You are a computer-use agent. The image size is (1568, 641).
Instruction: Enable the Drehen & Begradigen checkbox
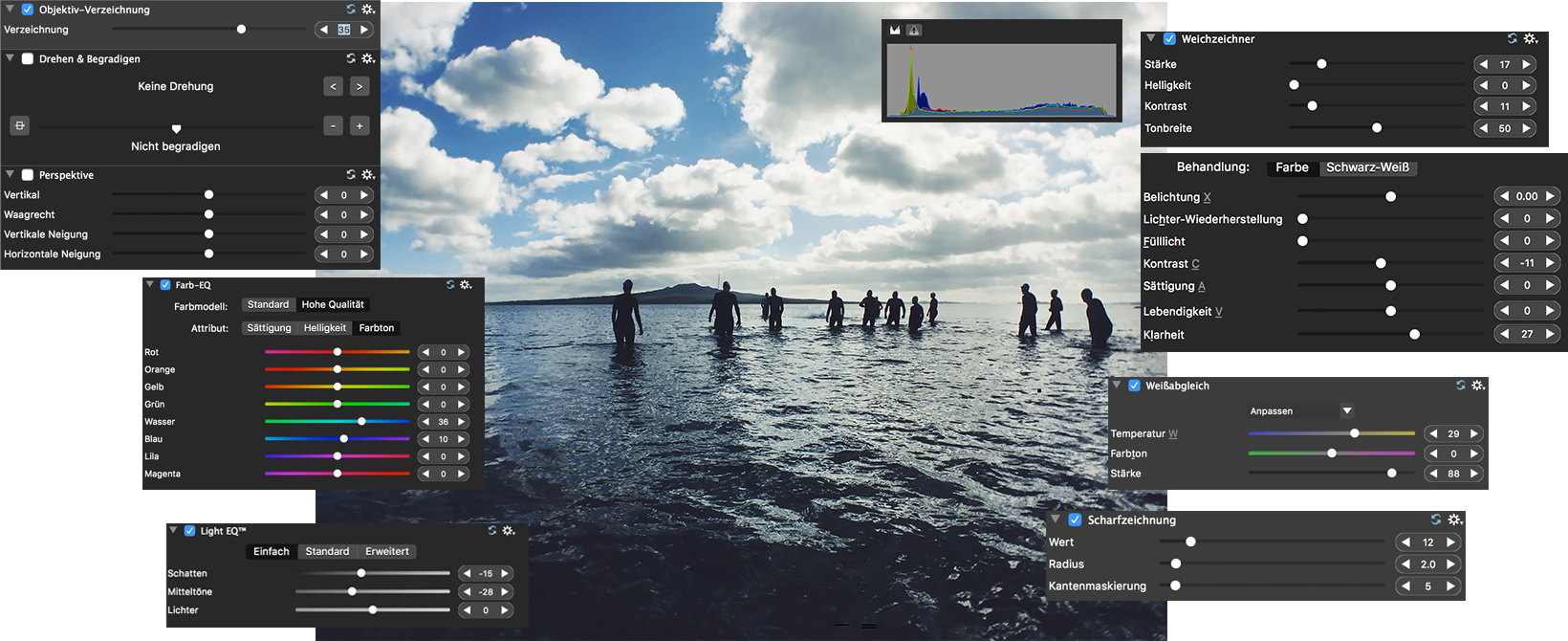(28, 58)
